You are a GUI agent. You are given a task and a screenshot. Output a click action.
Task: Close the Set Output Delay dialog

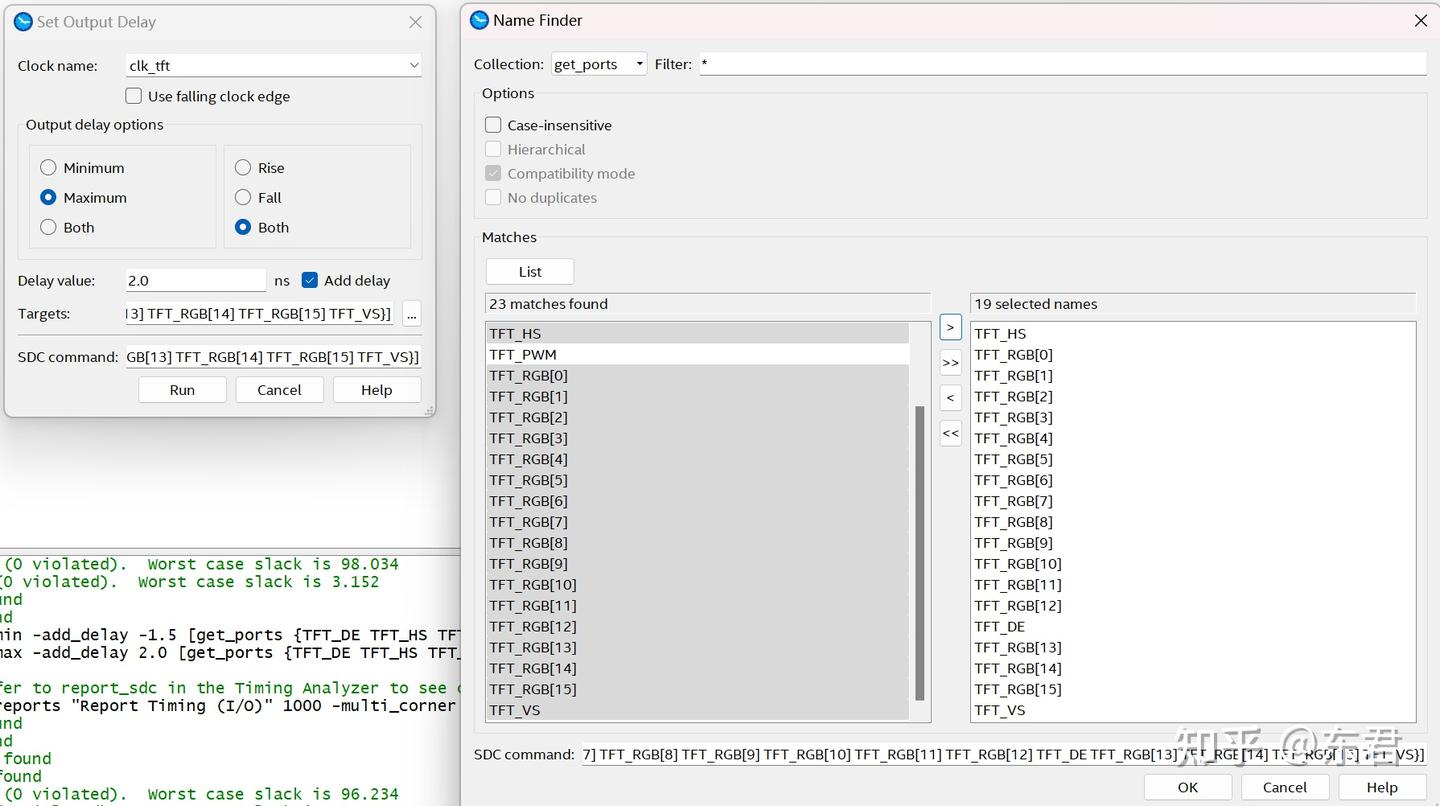[416, 22]
